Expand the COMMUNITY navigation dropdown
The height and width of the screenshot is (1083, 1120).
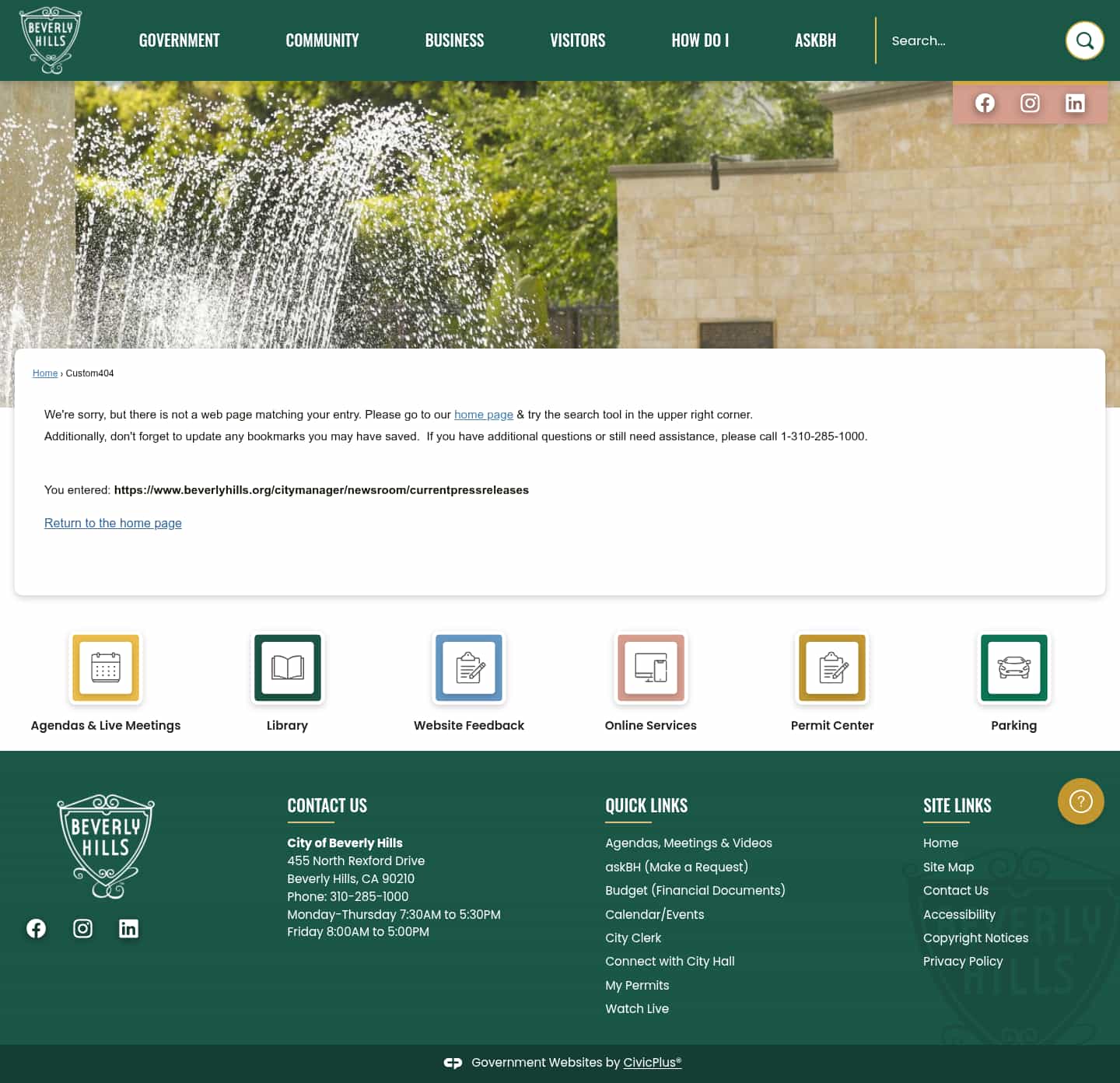pyautogui.click(x=322, y=40)
